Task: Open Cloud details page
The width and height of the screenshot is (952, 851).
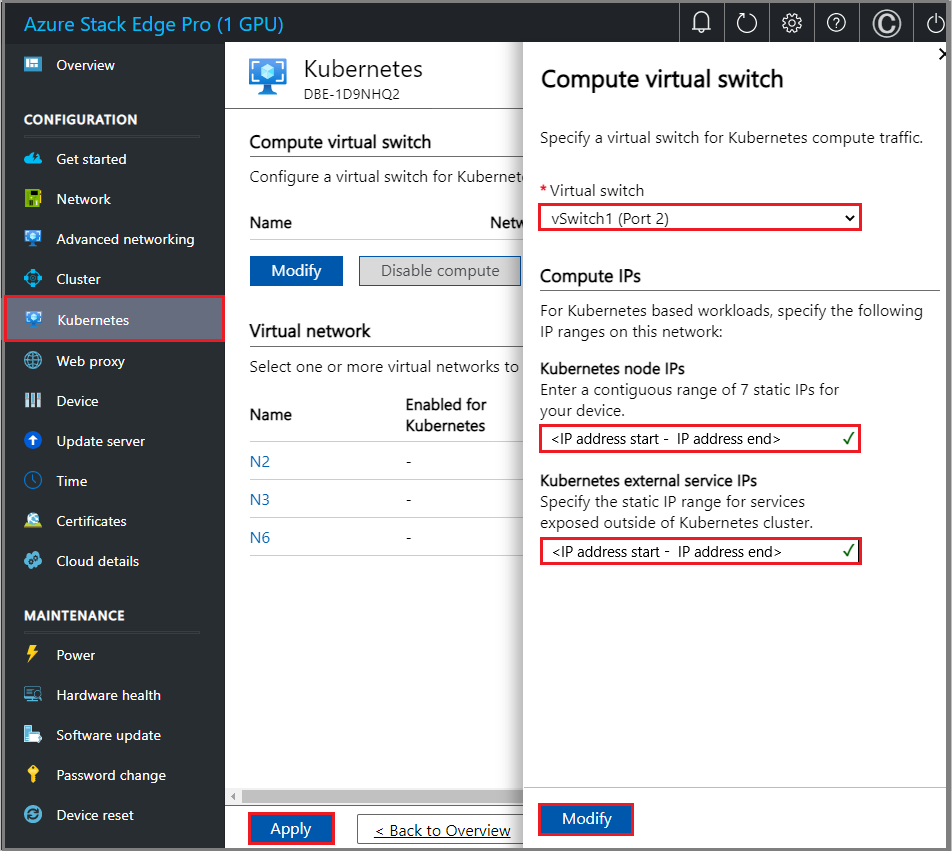Action: click(97, 561)
